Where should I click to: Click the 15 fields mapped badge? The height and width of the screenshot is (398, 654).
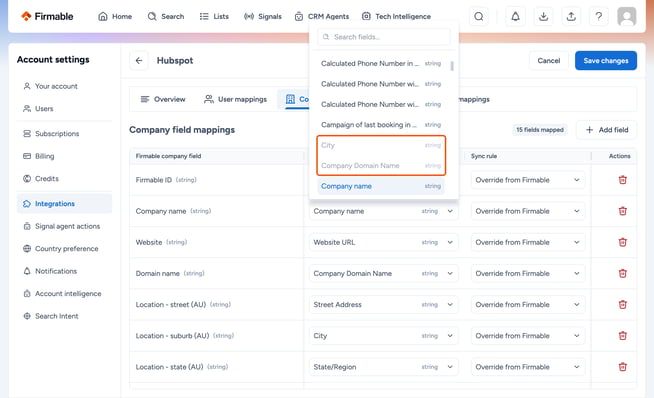point(540,130)
